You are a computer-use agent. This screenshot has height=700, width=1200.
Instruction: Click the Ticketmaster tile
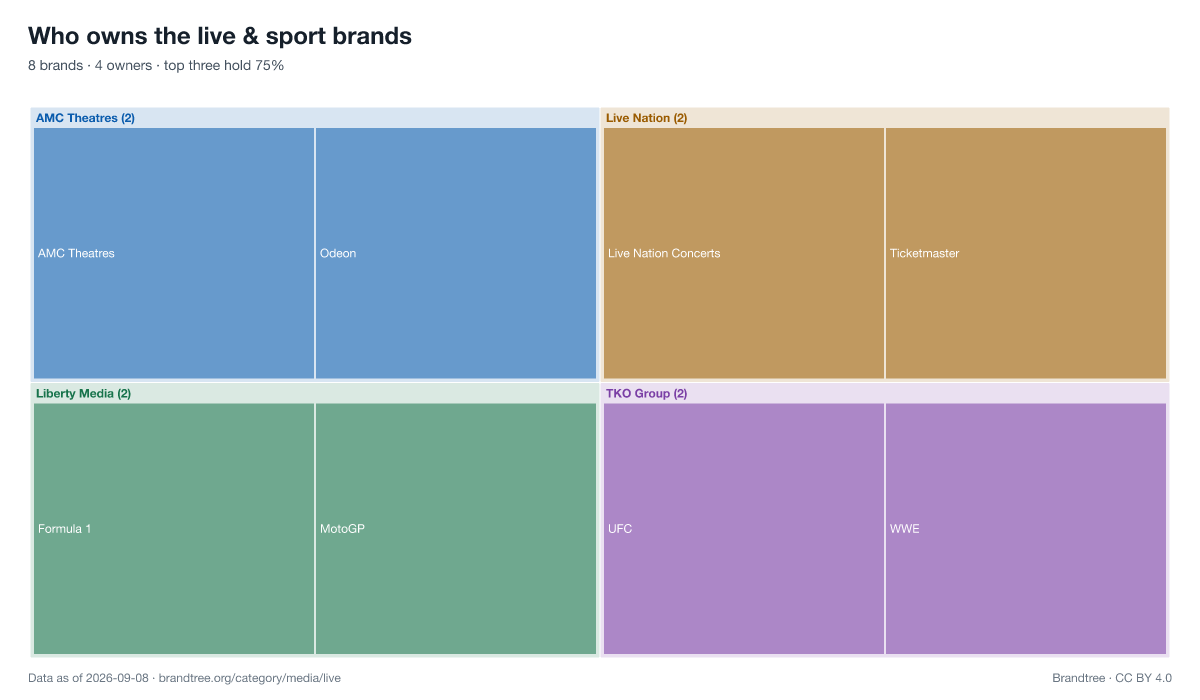click(1026, 253)
